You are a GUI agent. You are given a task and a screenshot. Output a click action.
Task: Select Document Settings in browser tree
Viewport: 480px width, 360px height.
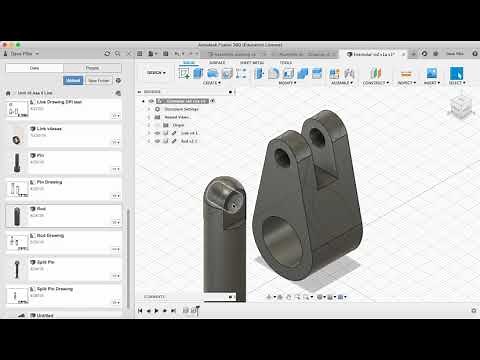click(181, 109)
